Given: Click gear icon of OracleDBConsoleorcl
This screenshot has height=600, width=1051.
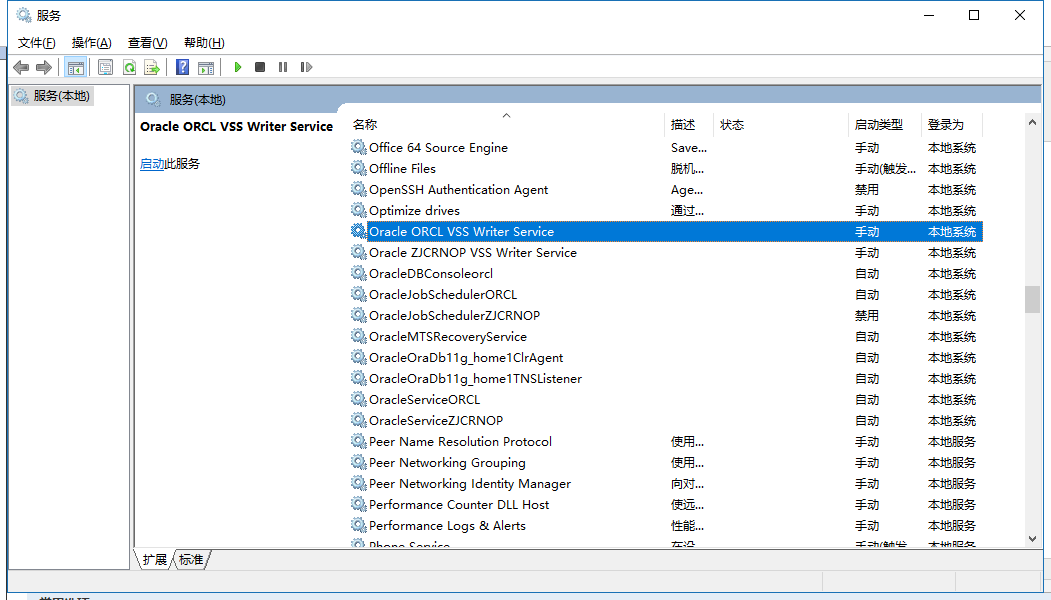Looking at the screenshot, I should tap(359, 273).
